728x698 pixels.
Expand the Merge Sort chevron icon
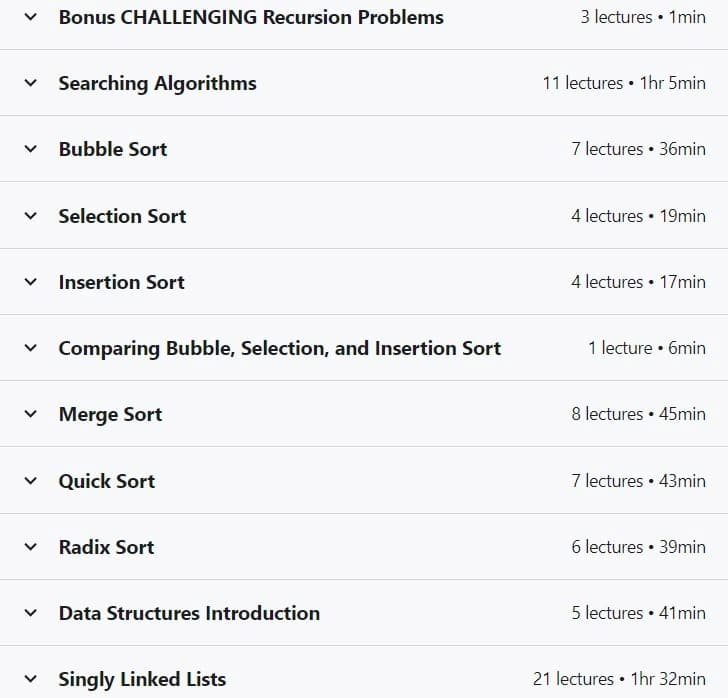(x=31, y=414)
